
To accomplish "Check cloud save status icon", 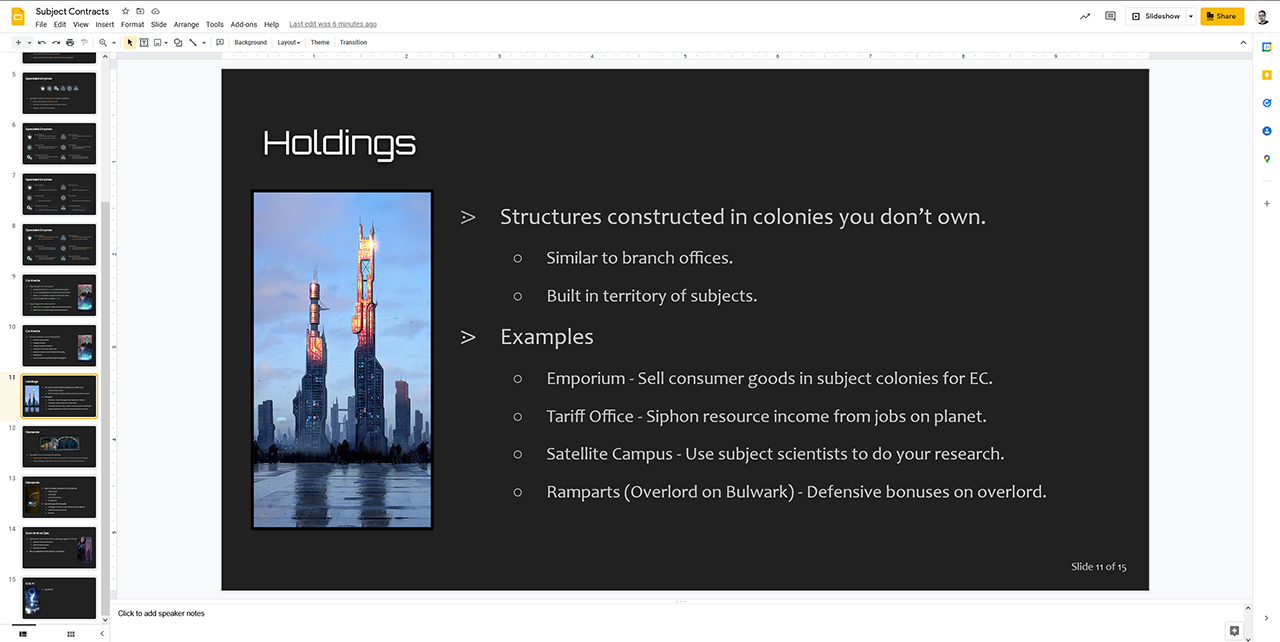I will coord(156,11).
